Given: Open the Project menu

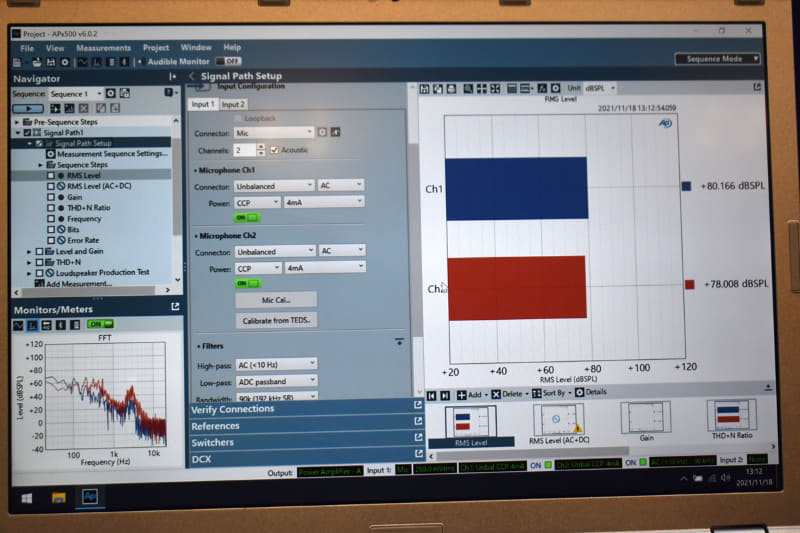Looking at the screenshot, I should [x=156, y=47].
